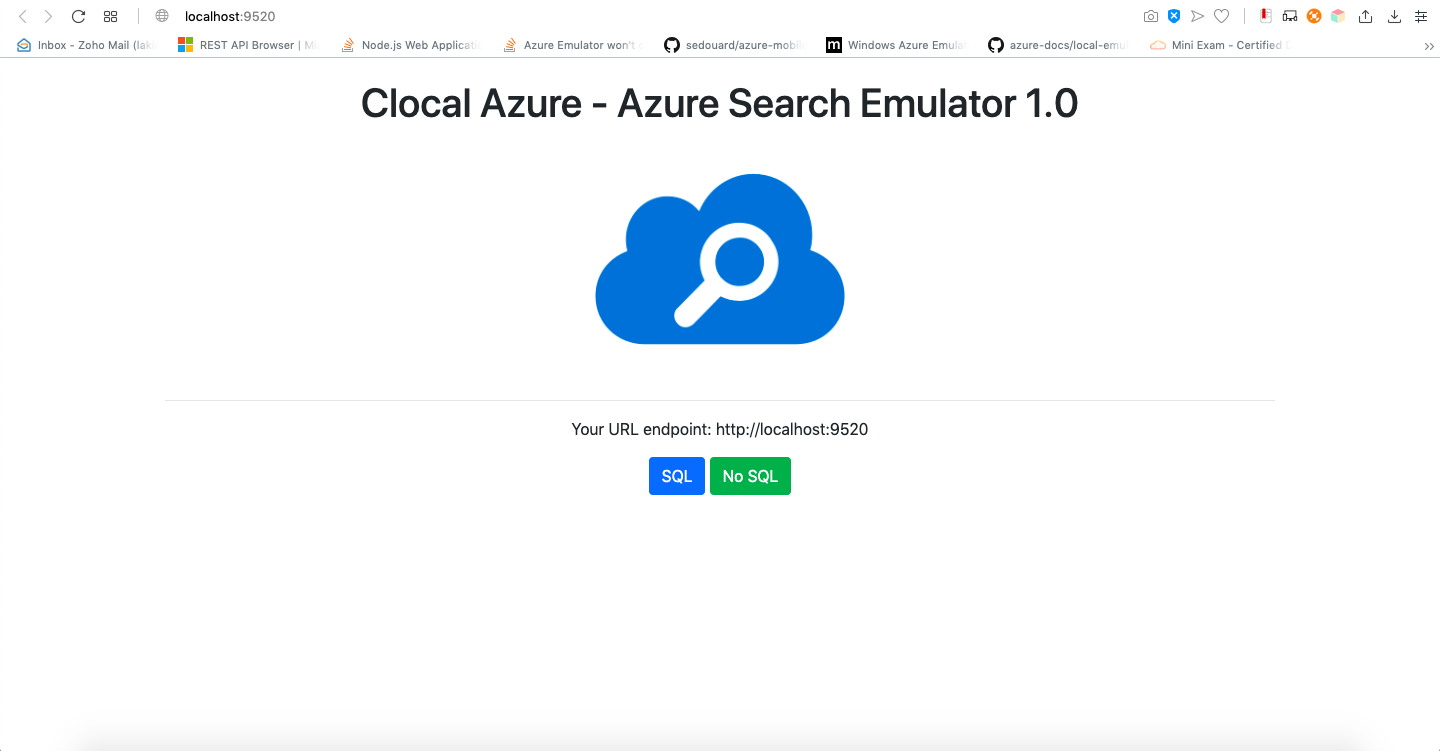Click the share upload icon
The width and height of the screenshot is (1440, 751).
pos(1366,16)
